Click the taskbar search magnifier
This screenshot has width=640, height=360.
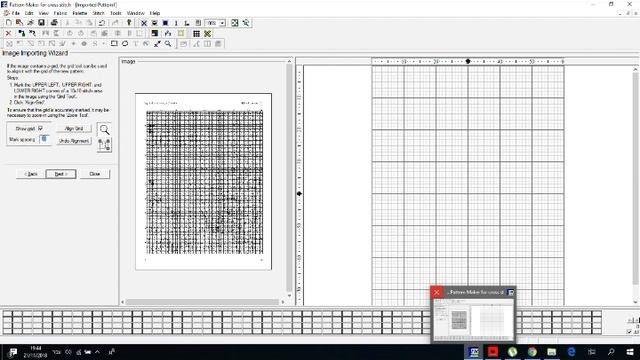(611, 351)
